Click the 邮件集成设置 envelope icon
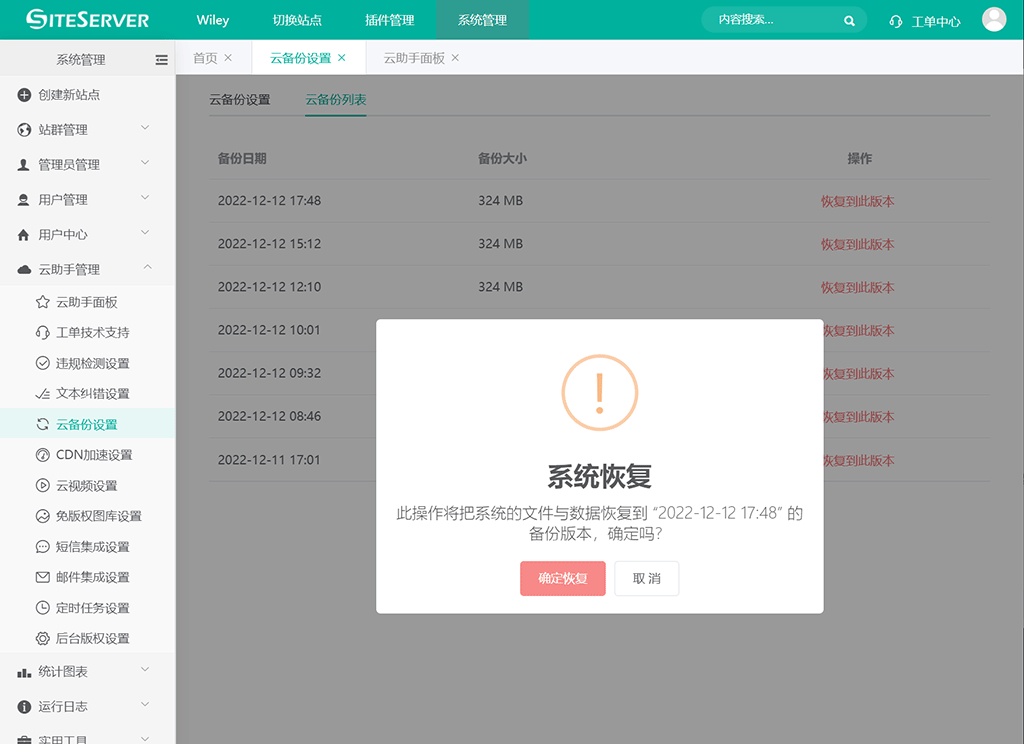 [43, 577]
